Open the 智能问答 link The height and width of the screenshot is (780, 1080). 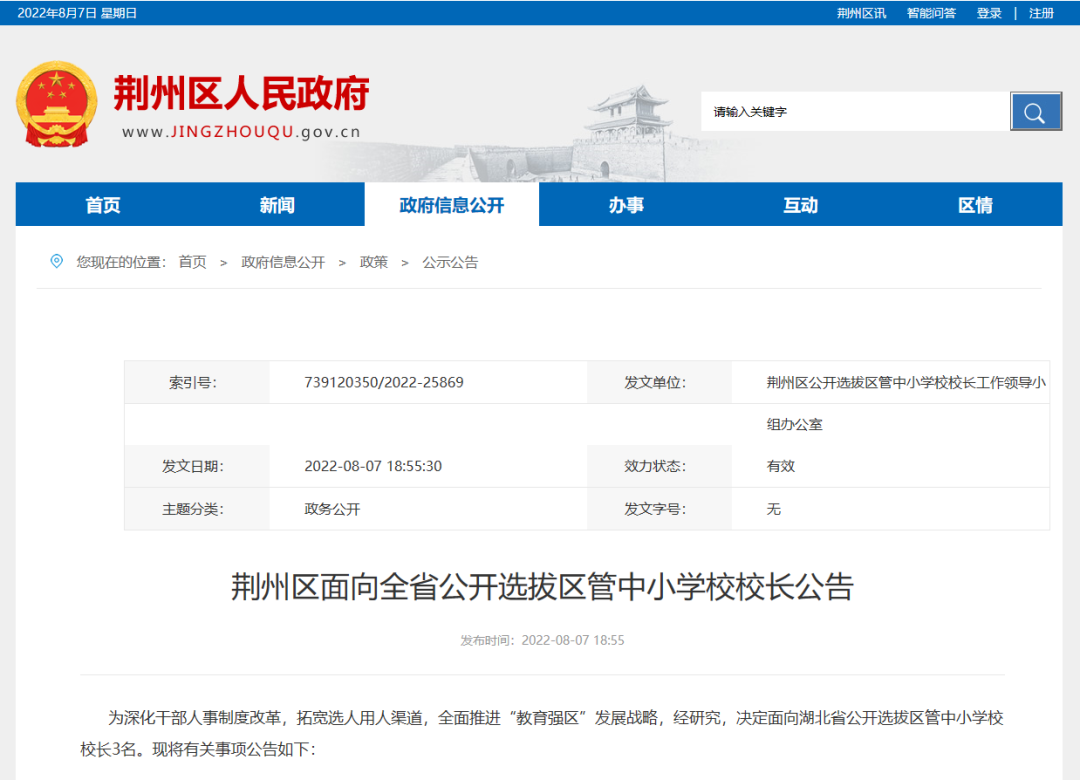[931, 13]
